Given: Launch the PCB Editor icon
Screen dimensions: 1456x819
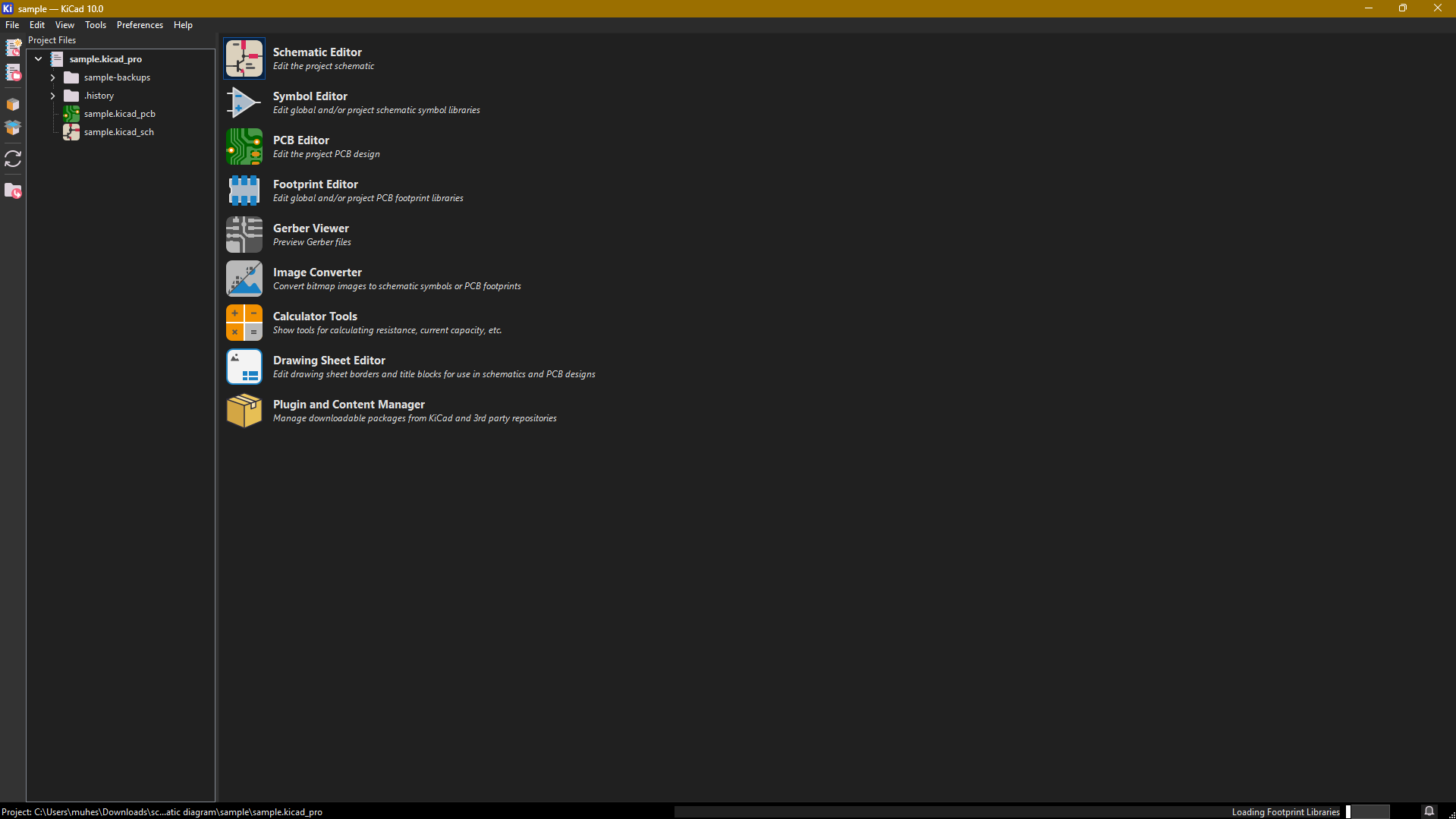Looking at the screenshot, I should click(244, 146).
